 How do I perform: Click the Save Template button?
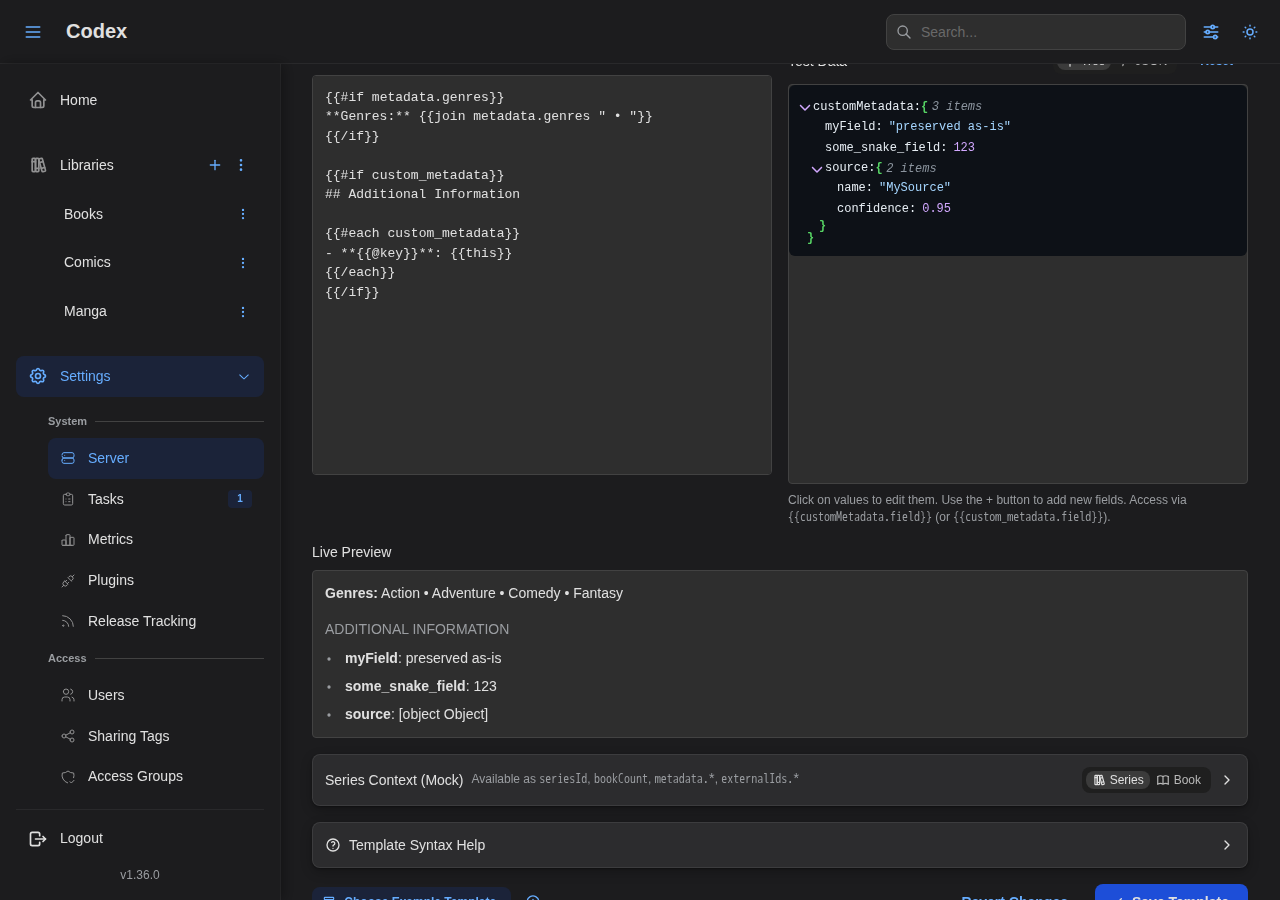tap(1171, 893)
